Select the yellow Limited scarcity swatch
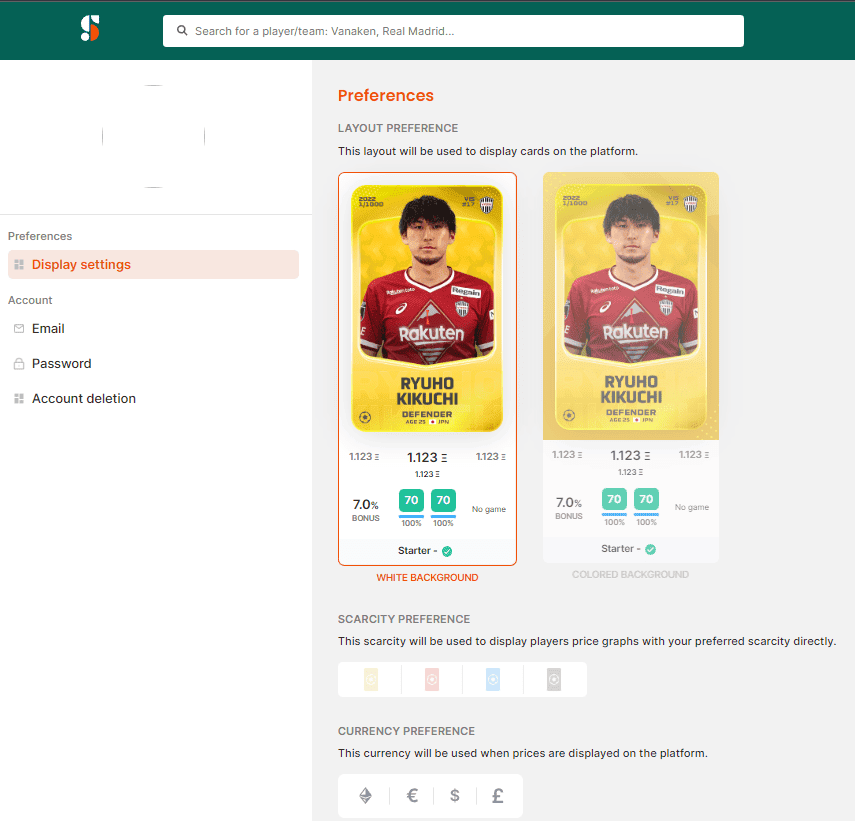 368,679
